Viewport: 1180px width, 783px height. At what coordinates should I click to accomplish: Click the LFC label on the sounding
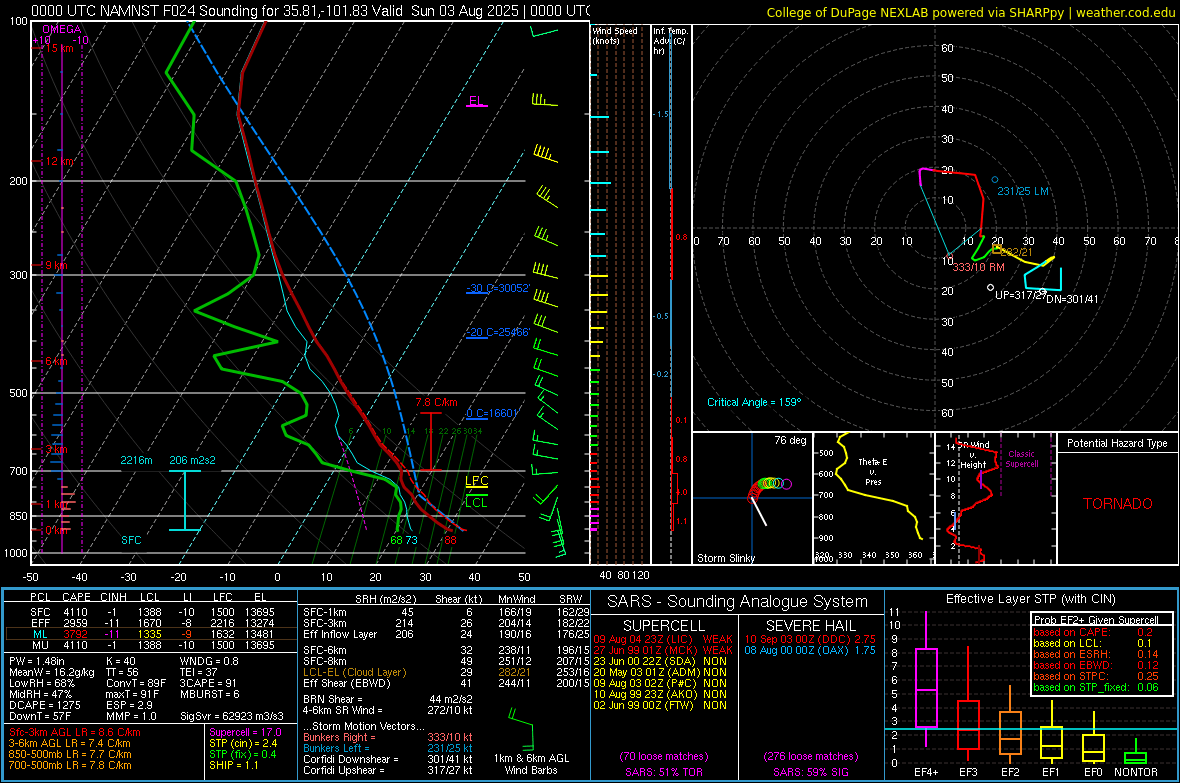point(476,481)
